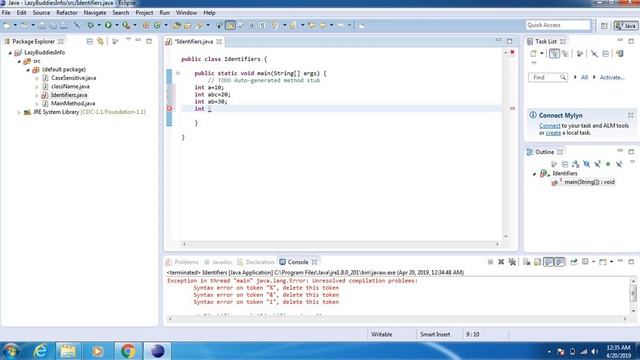Screen dimensions: 640x360
Task: Collapse All in Outline view toolbar
Action: pos(564,164)
